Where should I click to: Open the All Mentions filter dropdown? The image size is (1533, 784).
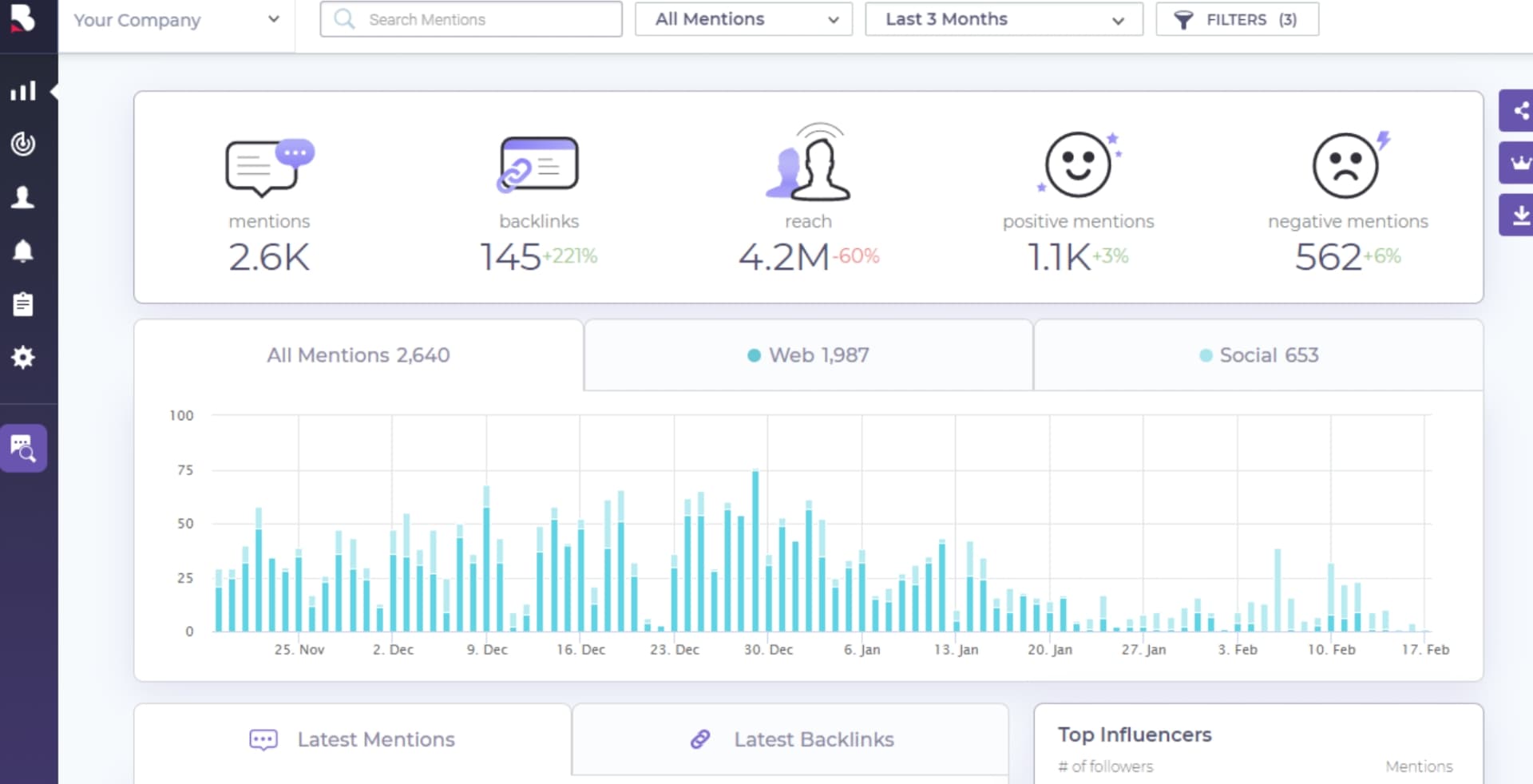coord(743,19)
